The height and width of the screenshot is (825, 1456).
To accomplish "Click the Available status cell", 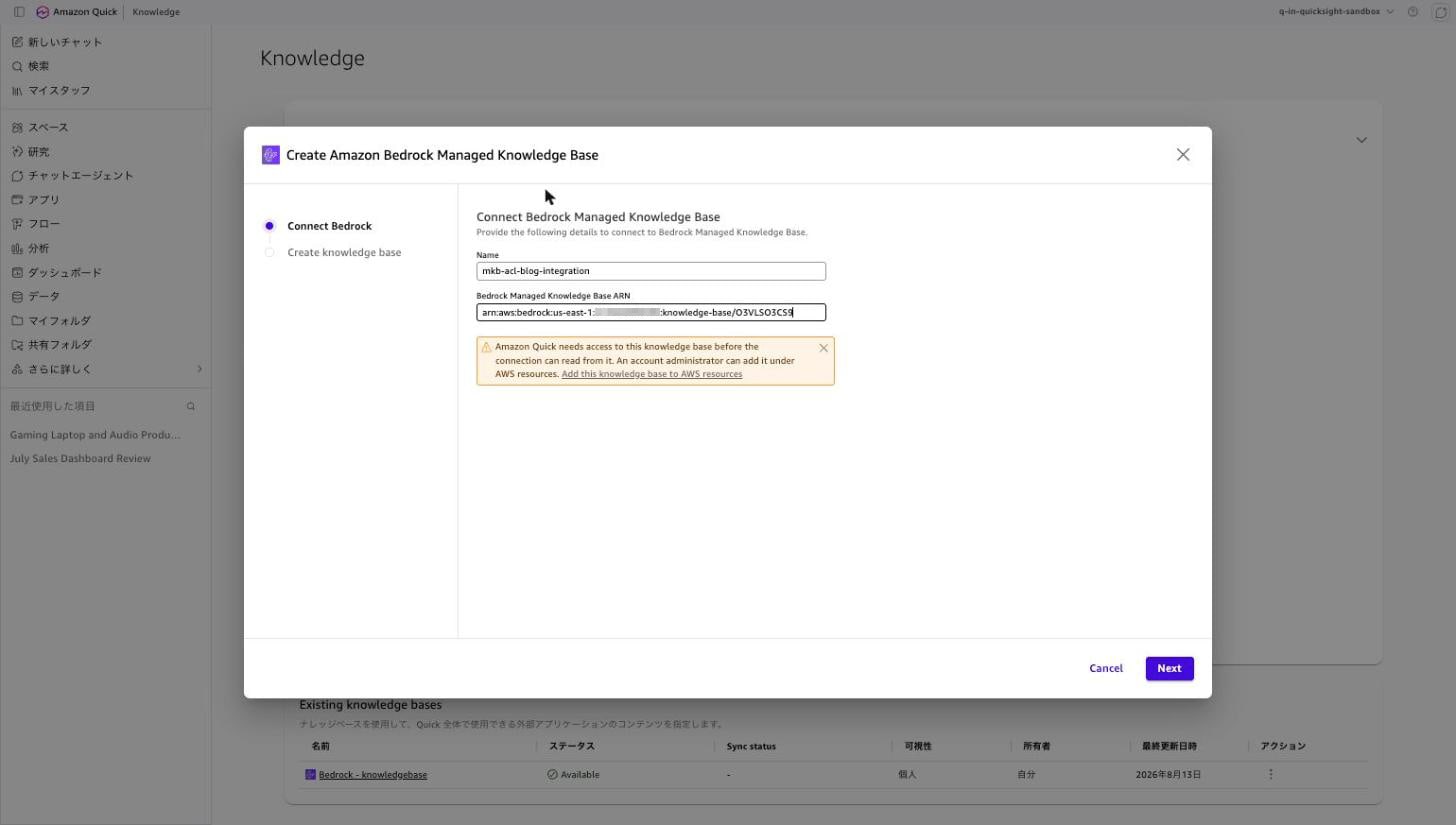I will click(x=573, y=775).
